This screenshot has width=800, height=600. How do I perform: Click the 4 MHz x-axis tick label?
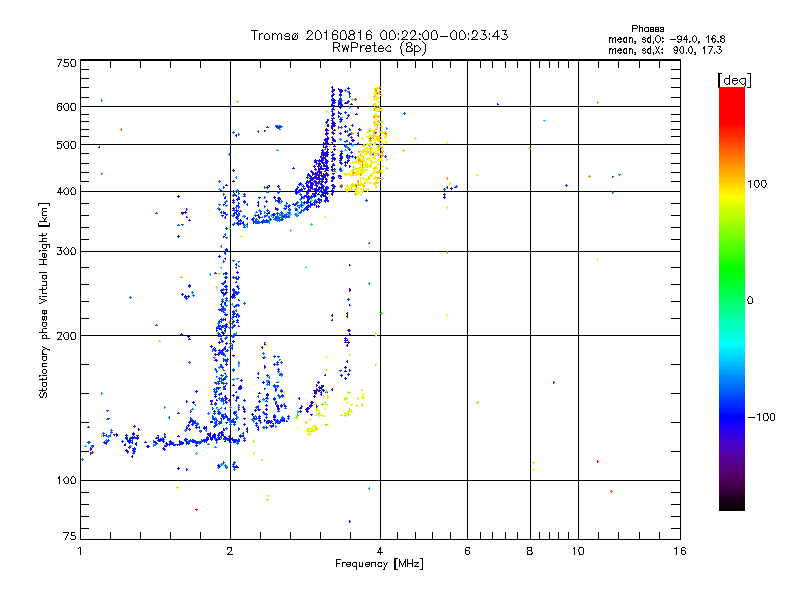pyautogui.click(x=380, y=551)
